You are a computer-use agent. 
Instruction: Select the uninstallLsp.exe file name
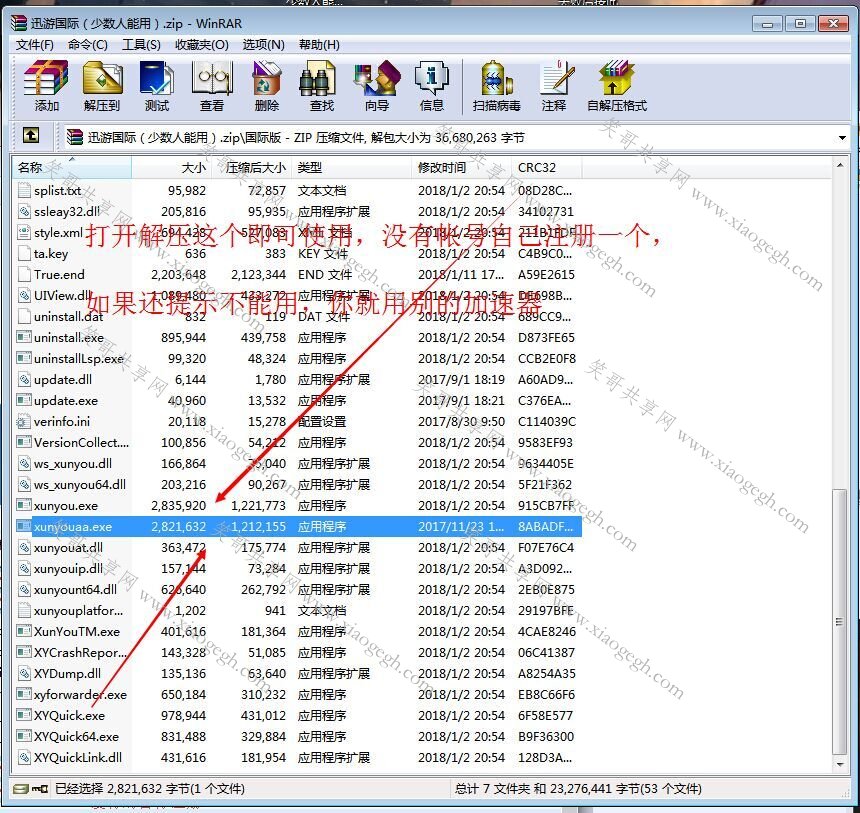pos(78,359)
